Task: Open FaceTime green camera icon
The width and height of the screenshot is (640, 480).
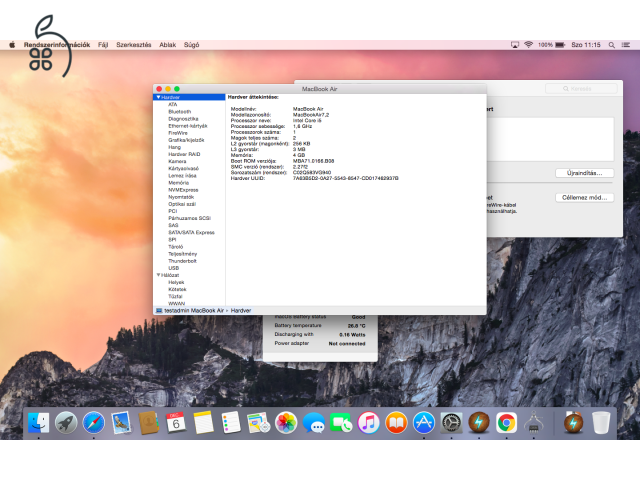Action: click(x=341, y=422)
